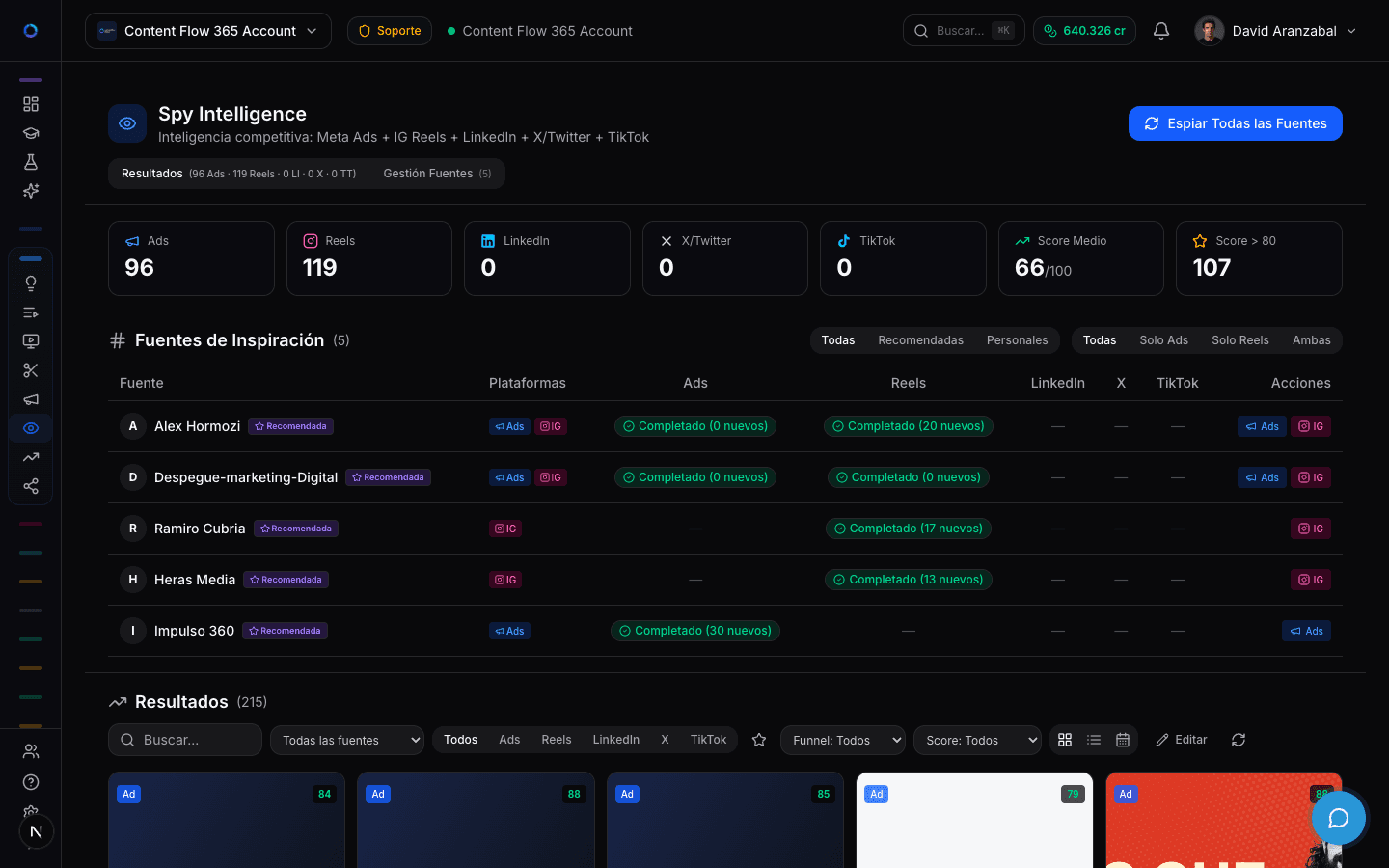Spy IG for Ramiro Cubria
The height and width of the screenshot is (868, 1389).
click(1311, 529)
